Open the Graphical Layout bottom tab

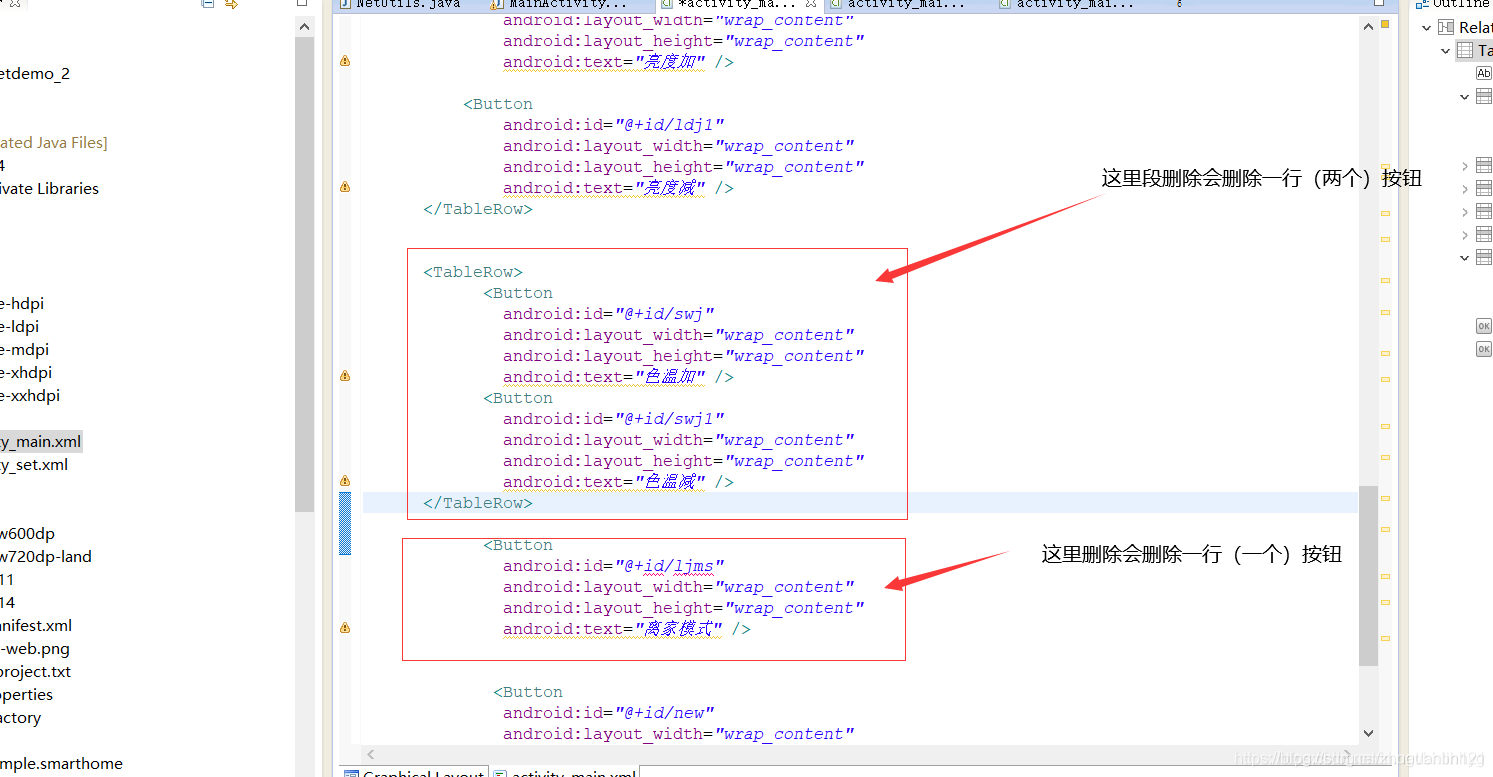(415, 772)
